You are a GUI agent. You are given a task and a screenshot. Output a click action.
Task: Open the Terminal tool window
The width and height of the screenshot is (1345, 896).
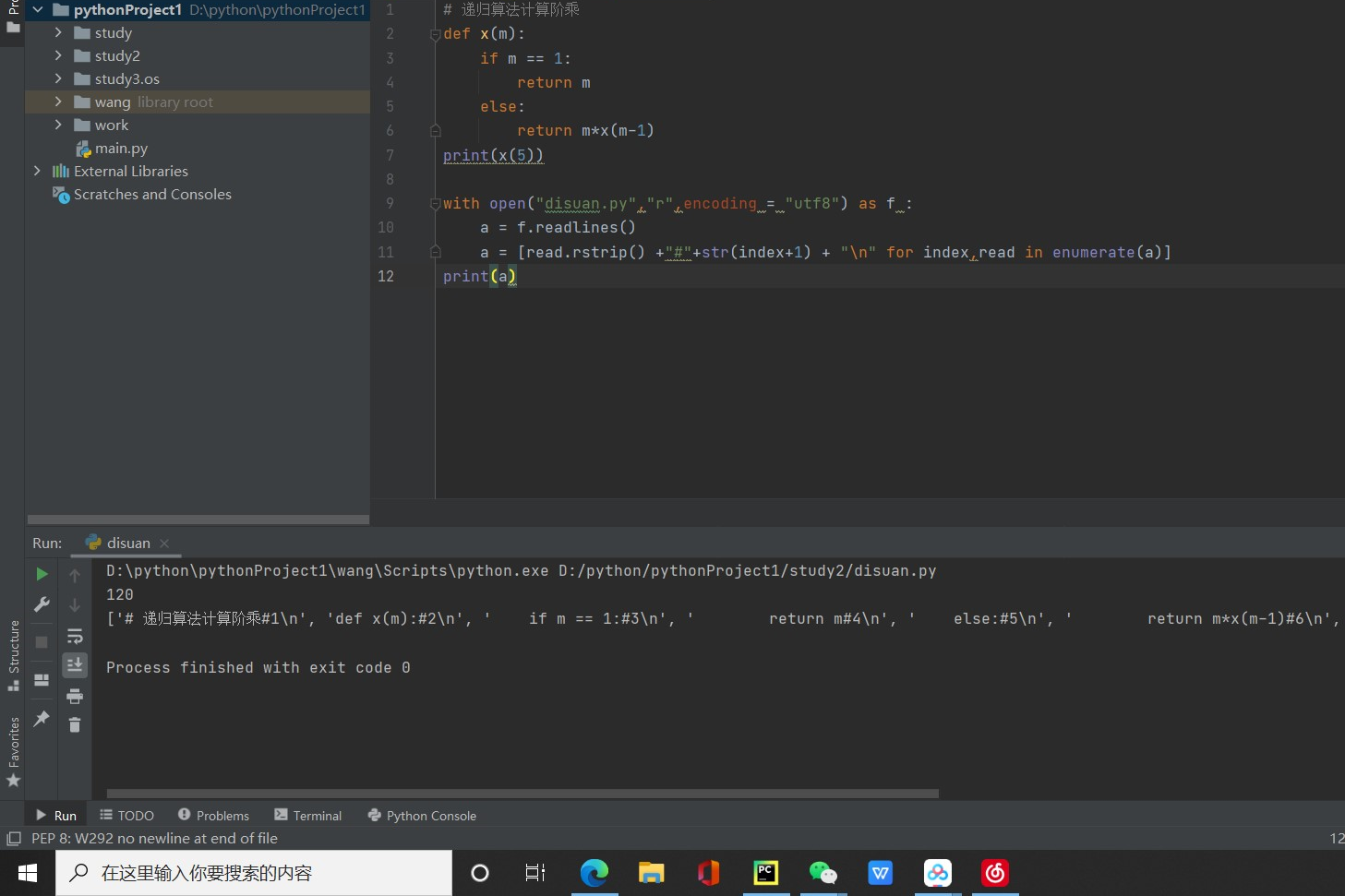308,816
